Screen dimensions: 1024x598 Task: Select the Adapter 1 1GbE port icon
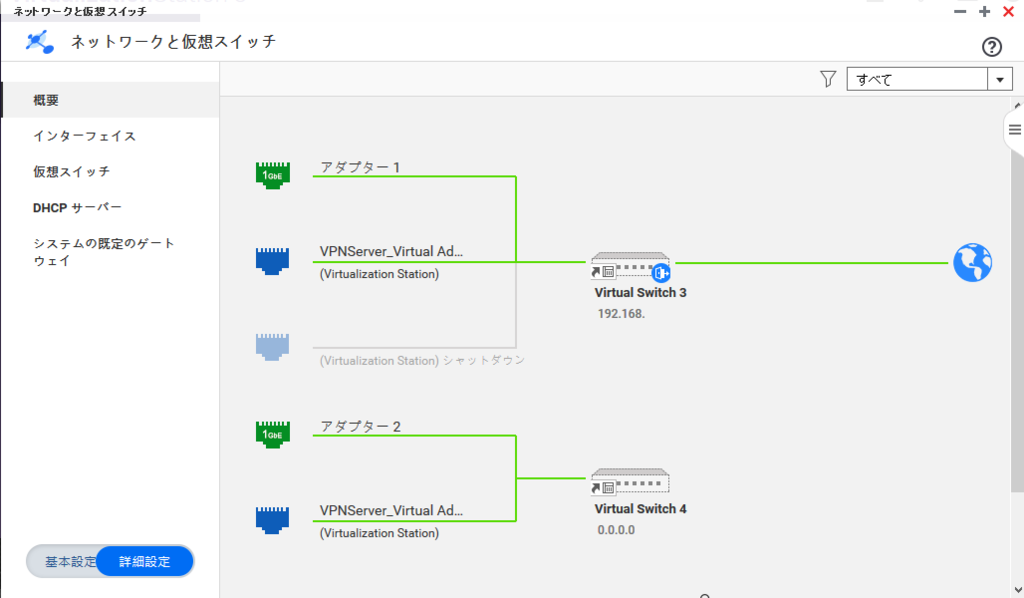pyautogui.click(x=272, y=175)
